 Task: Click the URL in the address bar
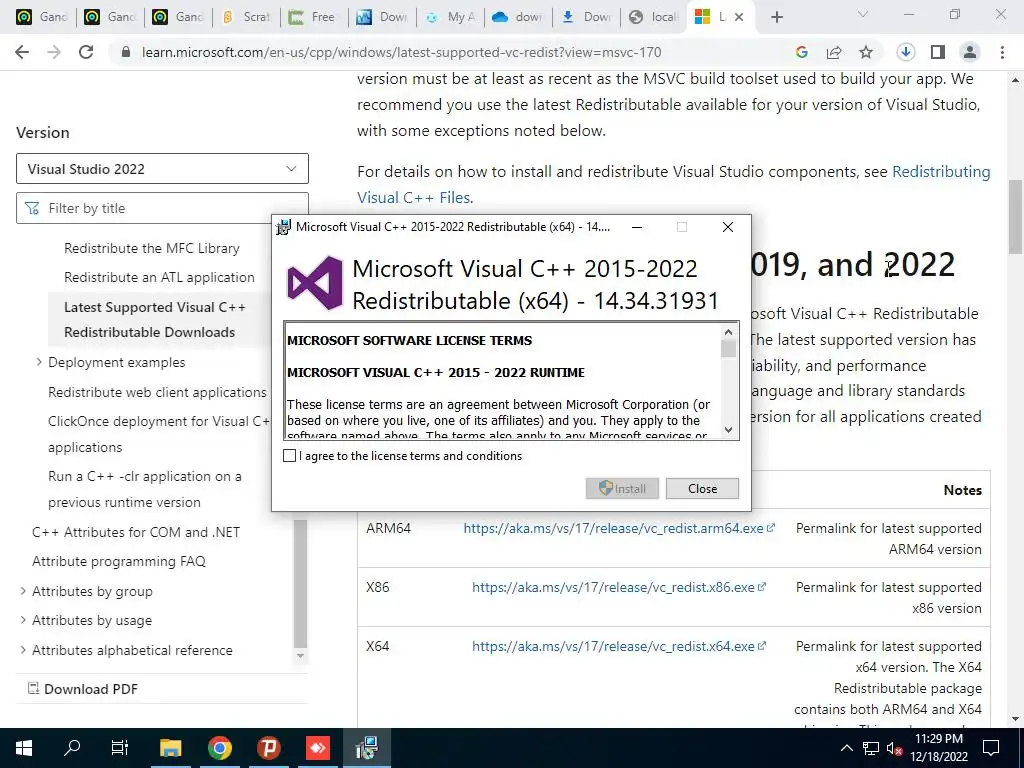402,52
